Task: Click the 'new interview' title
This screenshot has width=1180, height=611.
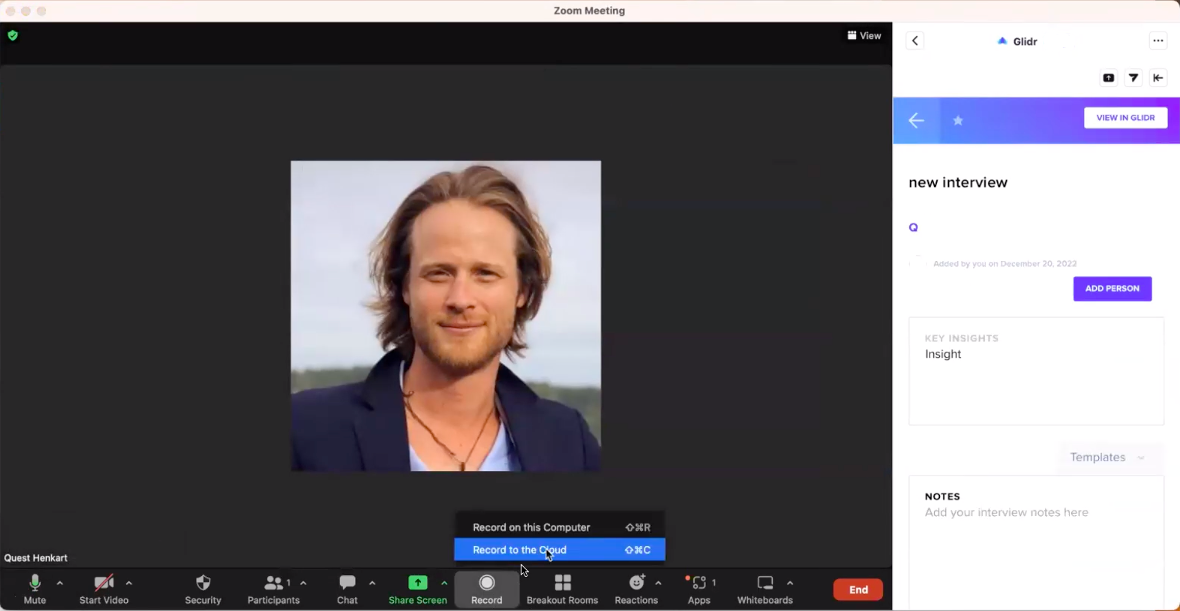Action: click(958, 182)
